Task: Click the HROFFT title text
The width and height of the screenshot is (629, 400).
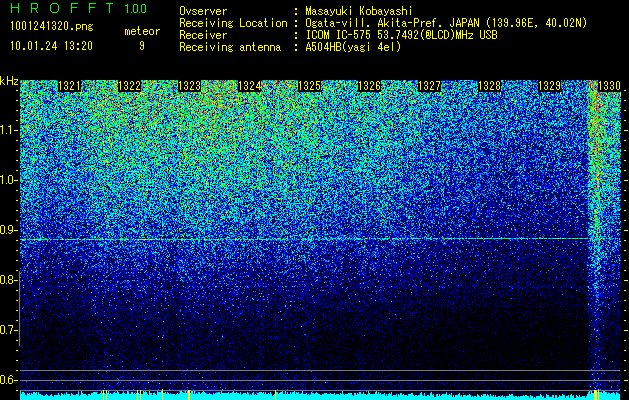Action: [62, 8]
